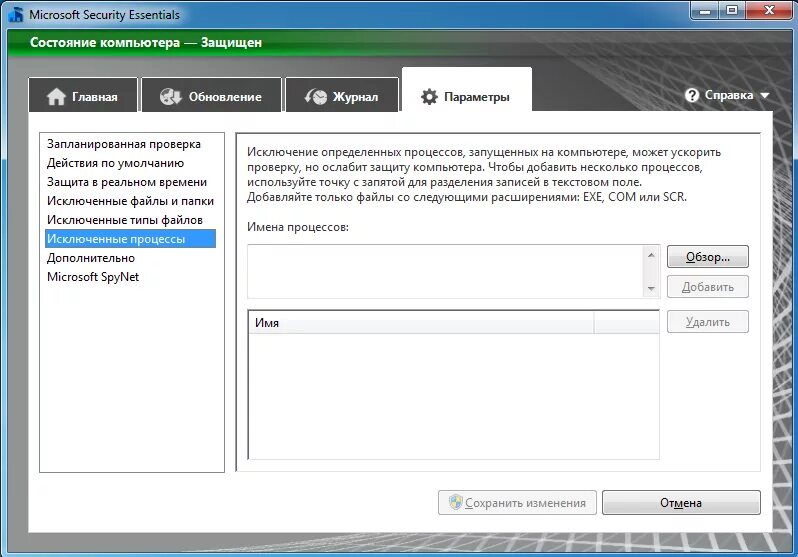Click the shield icon on Сохранить изменения
The height and width of the screenshot is (557, 798).
[x=455, y=502]
